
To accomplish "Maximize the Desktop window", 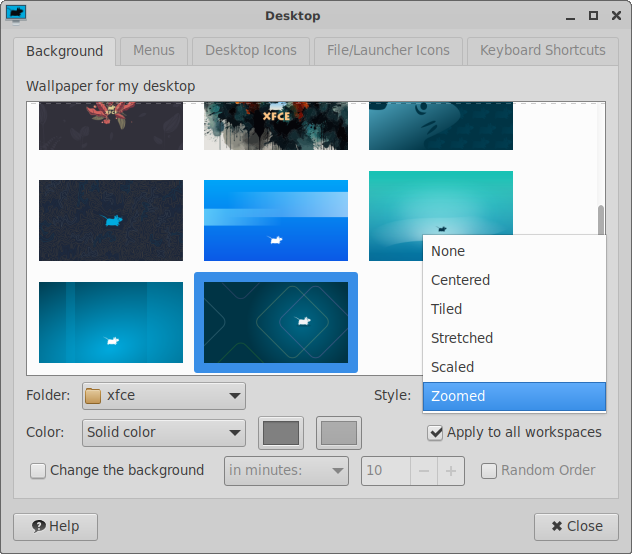I will [x=593, y=16].
